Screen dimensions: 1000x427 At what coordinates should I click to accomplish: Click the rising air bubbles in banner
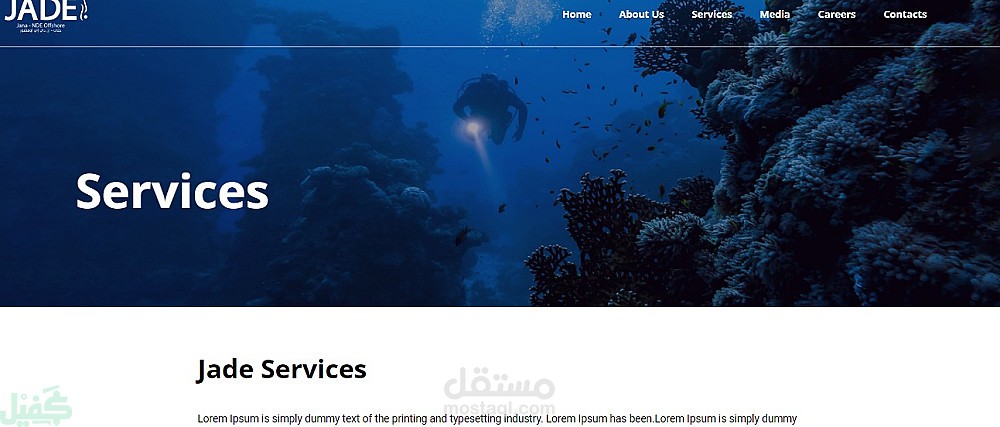pos(518,18)
